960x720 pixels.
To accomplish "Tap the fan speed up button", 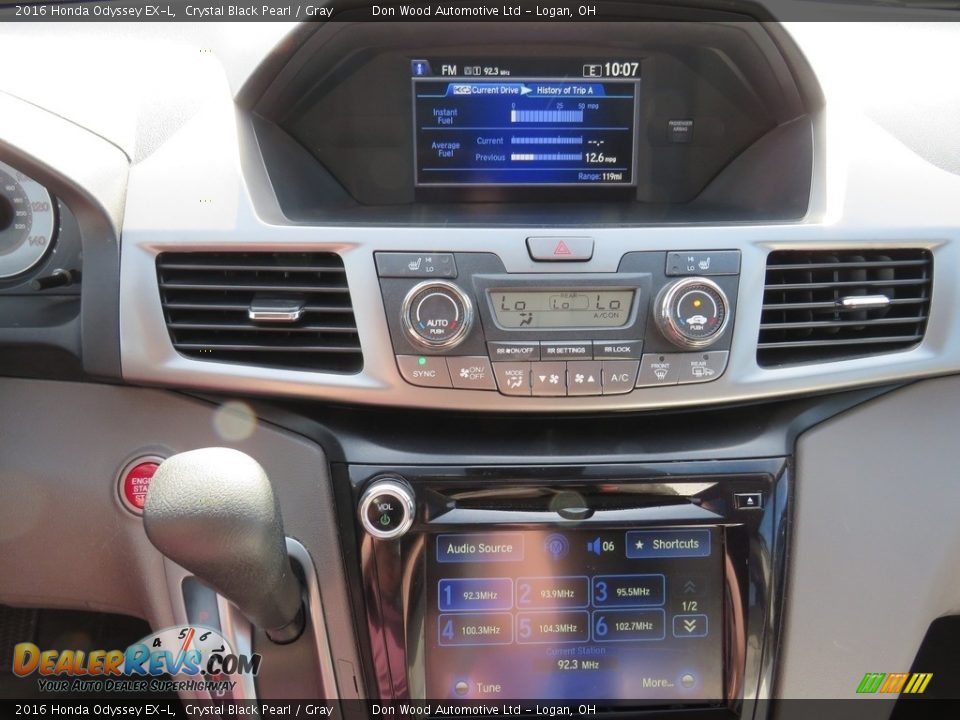I will click(584, 377).
